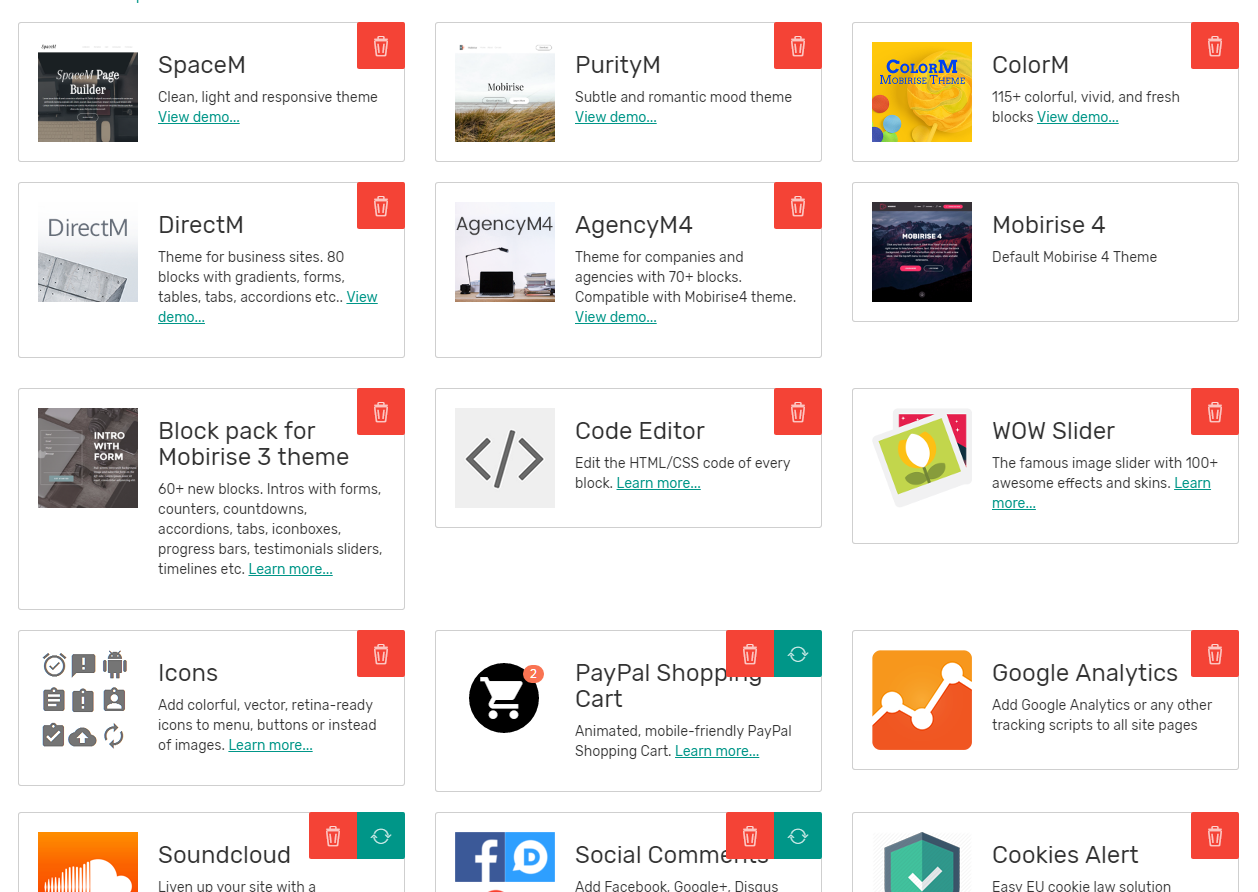Click refresh icon on Soundcloud card

point(381,836)
